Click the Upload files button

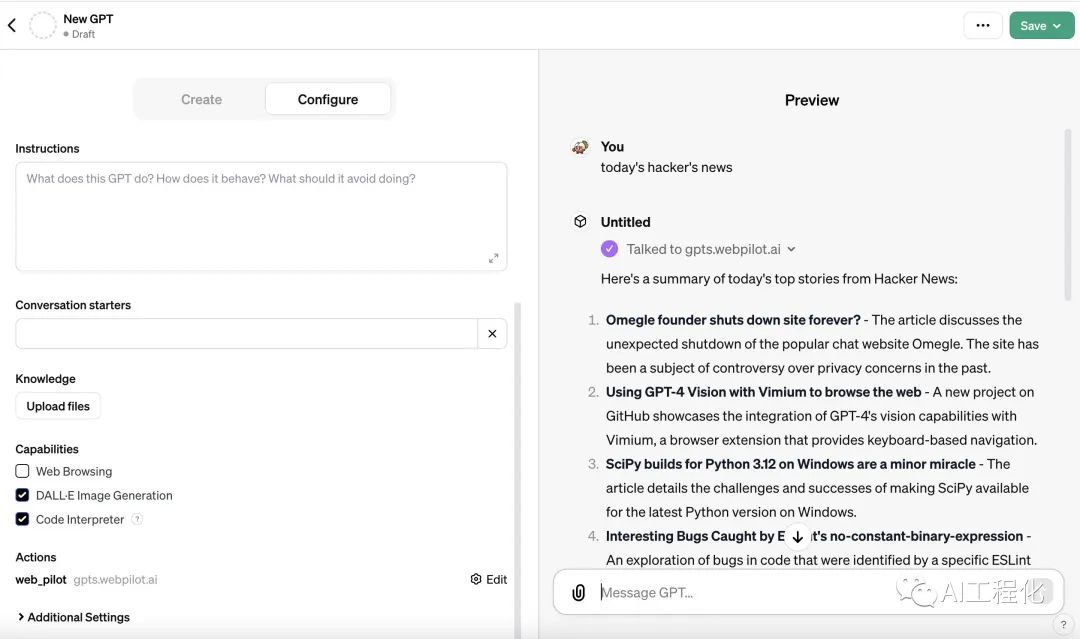(58, 406)
